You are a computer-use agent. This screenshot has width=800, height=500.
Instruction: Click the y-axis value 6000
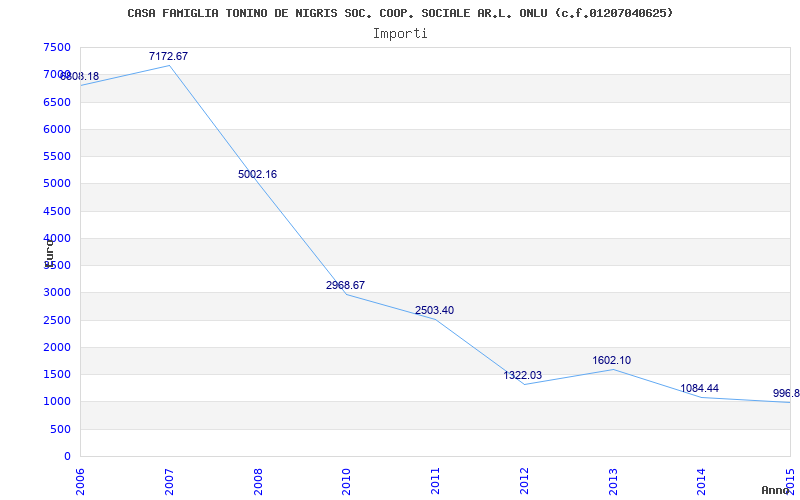pyautogui.click(x=57, y=129)
